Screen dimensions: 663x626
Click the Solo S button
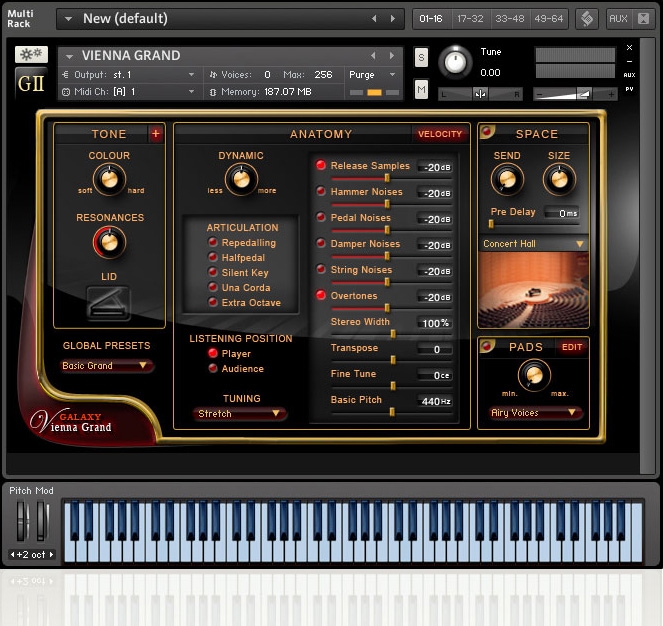click(x=421, y=58)
